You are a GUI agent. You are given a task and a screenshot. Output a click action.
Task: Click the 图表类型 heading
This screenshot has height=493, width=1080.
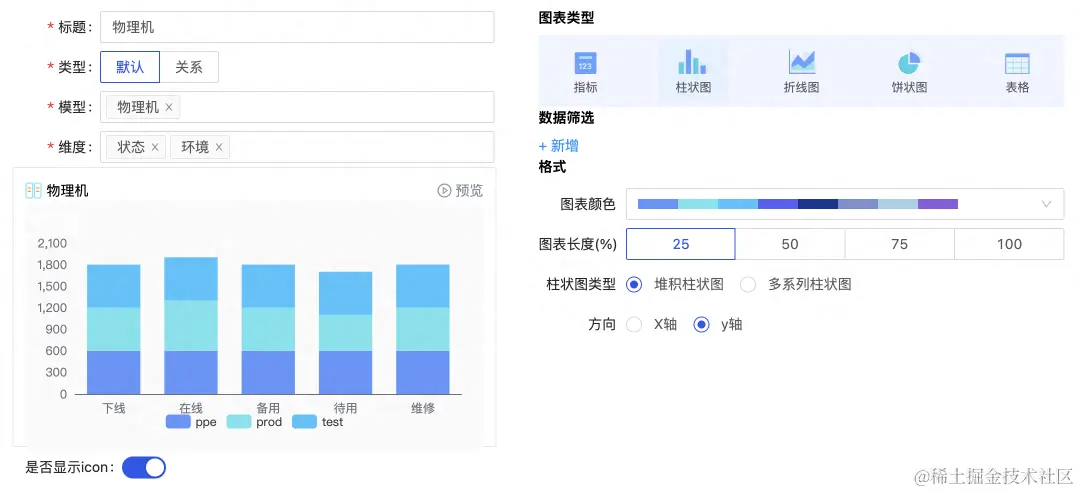[x=566, y=19]
